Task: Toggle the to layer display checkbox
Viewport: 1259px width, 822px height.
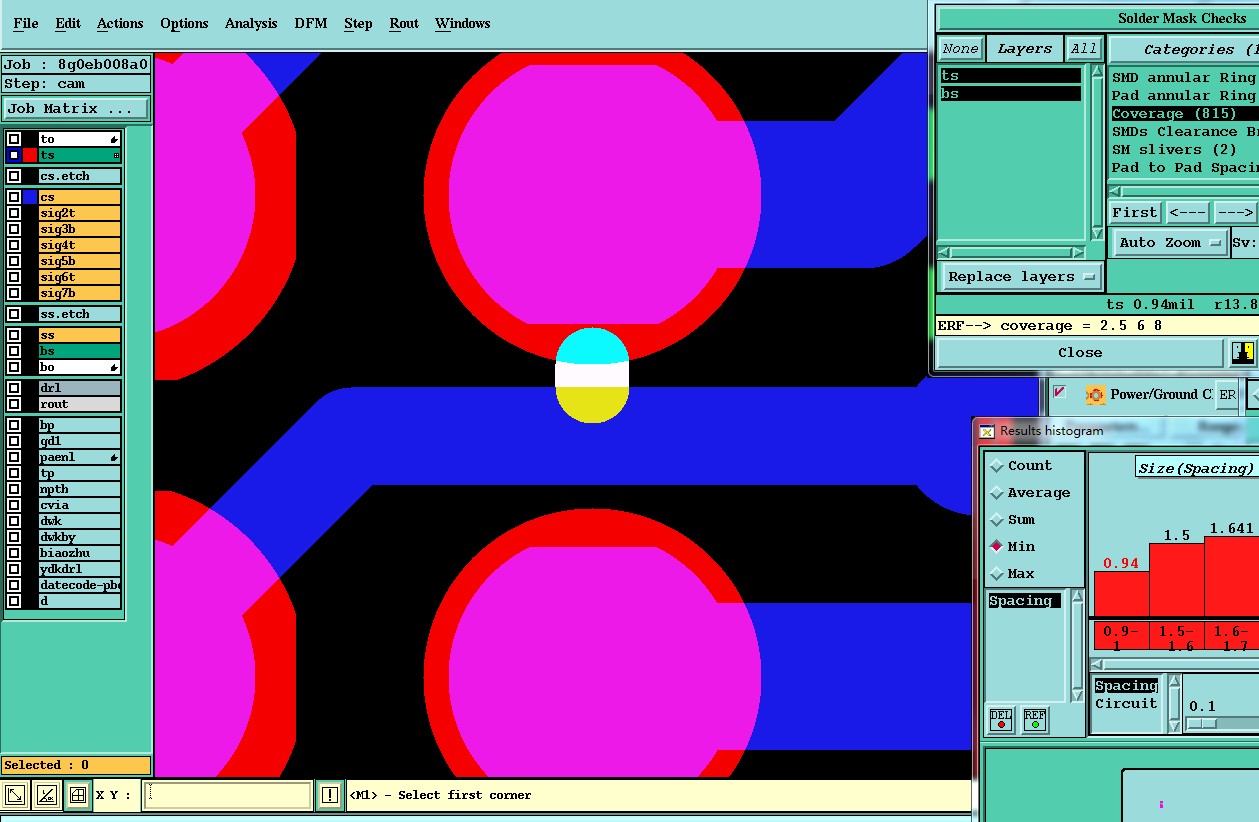Action: [14, 139]
